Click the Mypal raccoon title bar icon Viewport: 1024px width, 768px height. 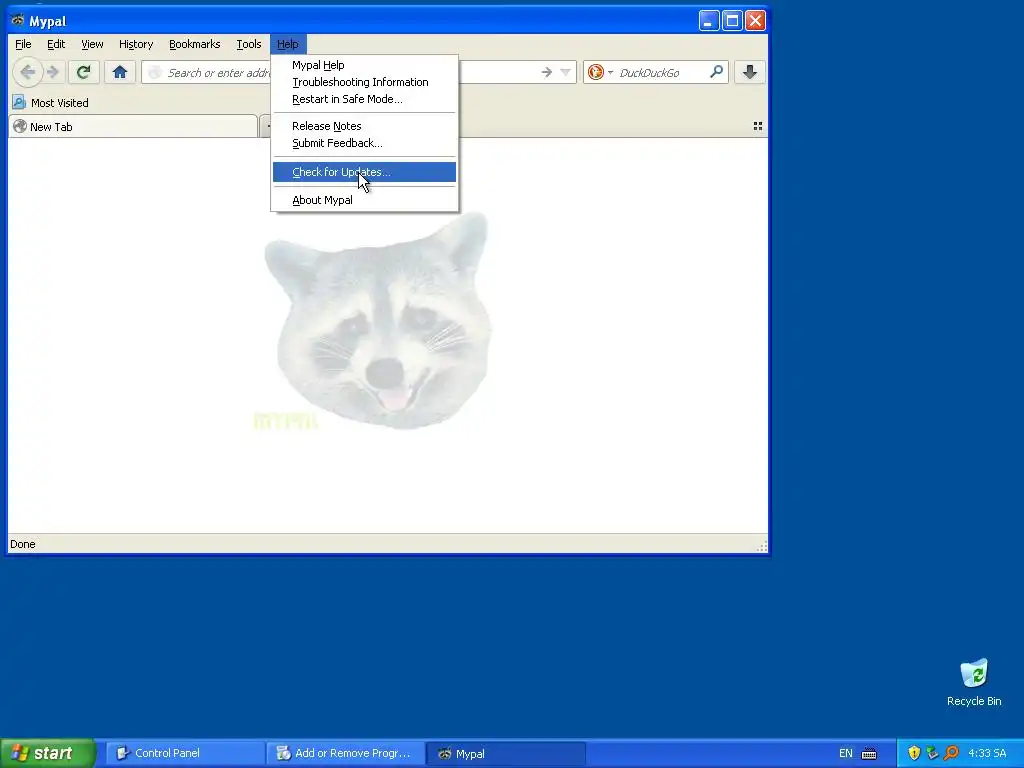pyautogui.click(x=18, y=20)
